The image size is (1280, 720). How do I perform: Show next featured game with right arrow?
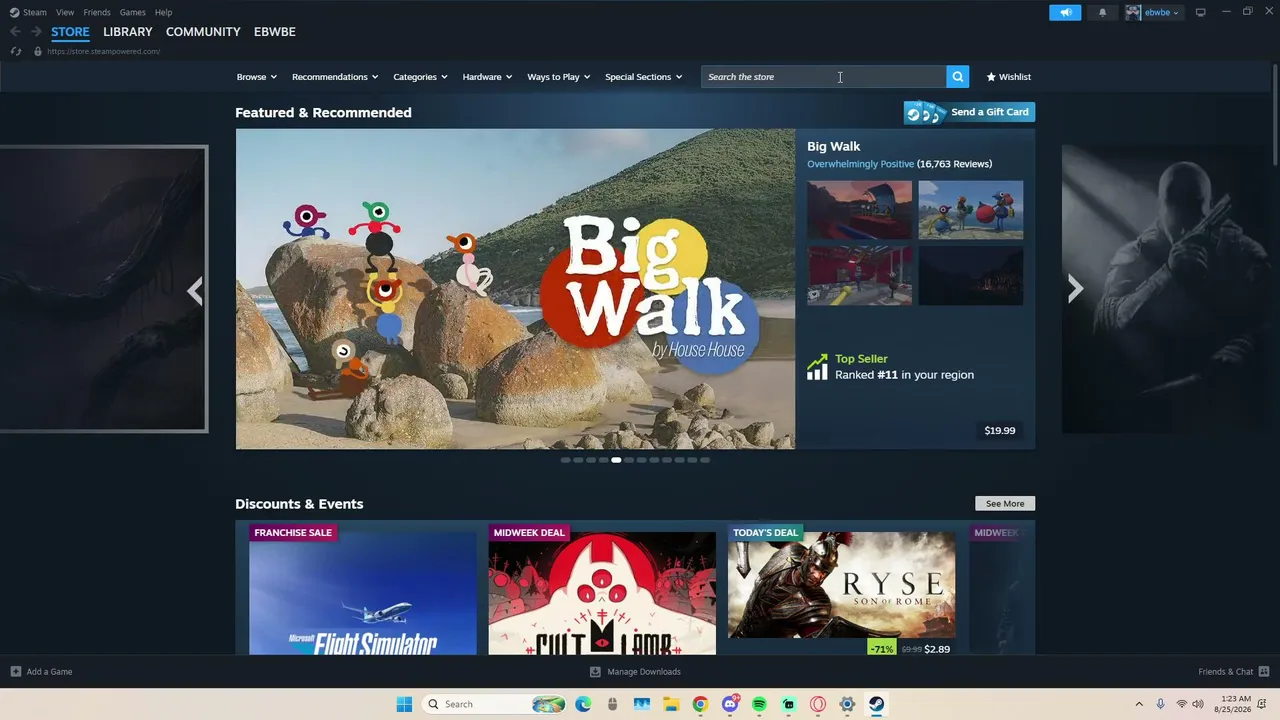coord(1075,289)
